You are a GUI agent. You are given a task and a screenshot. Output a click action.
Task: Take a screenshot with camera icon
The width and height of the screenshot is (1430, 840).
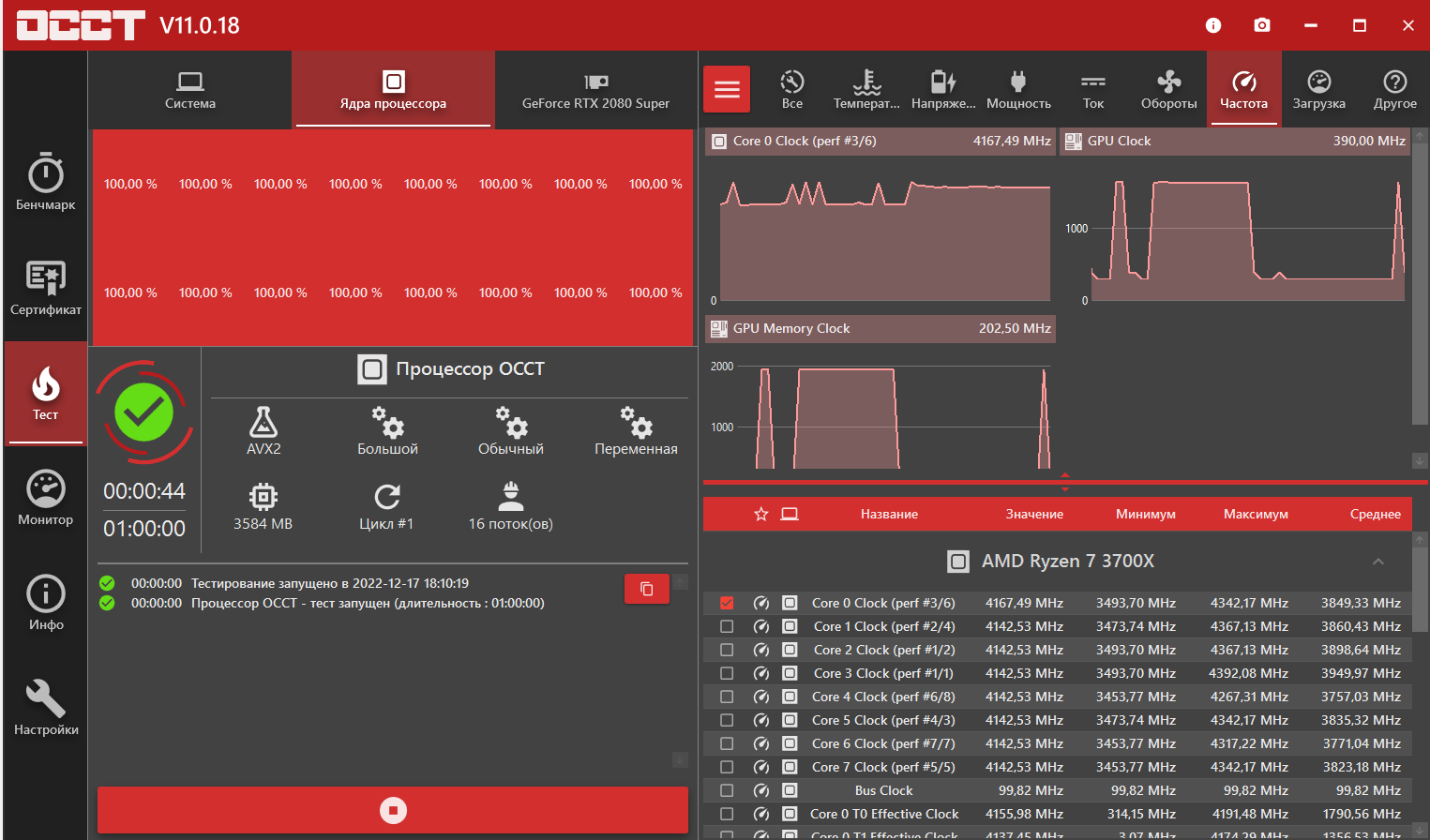tap(1262, 25)
